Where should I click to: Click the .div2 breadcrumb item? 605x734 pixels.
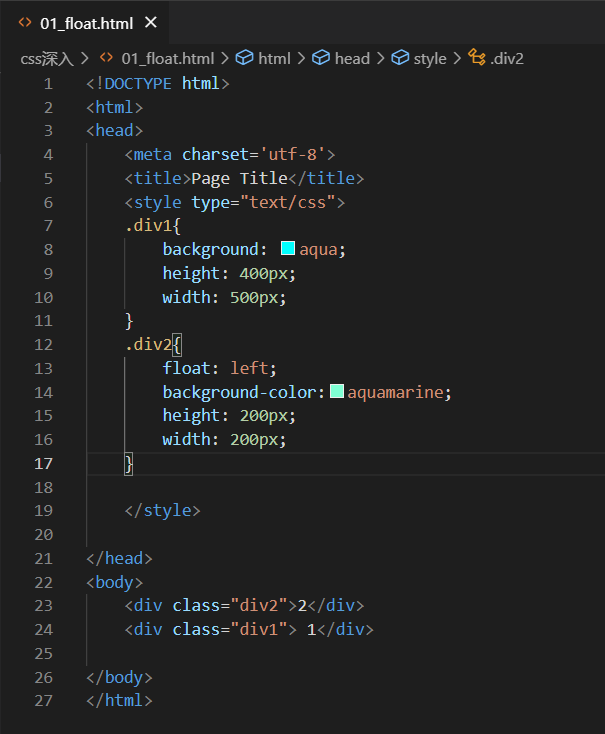[x=507, y=59]
